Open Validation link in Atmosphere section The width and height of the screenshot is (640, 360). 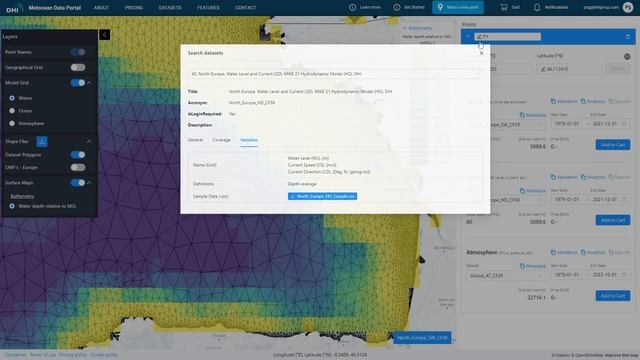[x=564, y=252]
